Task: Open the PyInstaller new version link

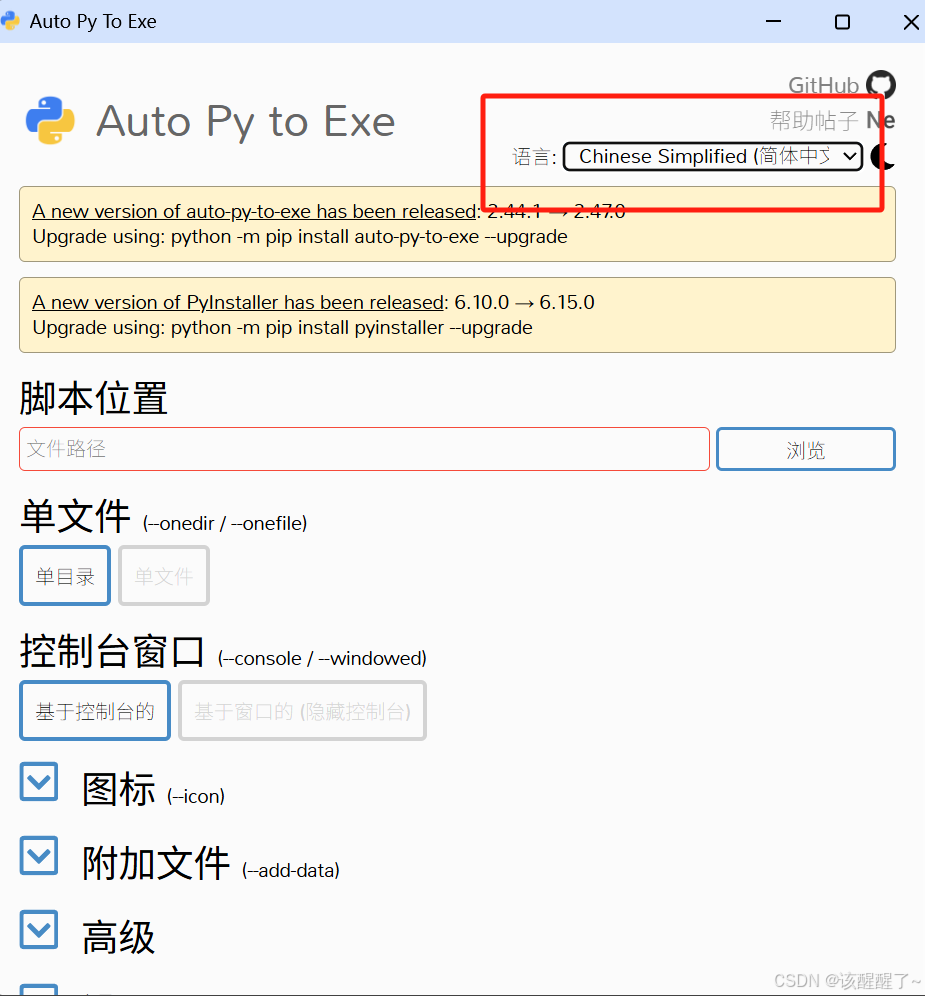Action: click(238, 302)
